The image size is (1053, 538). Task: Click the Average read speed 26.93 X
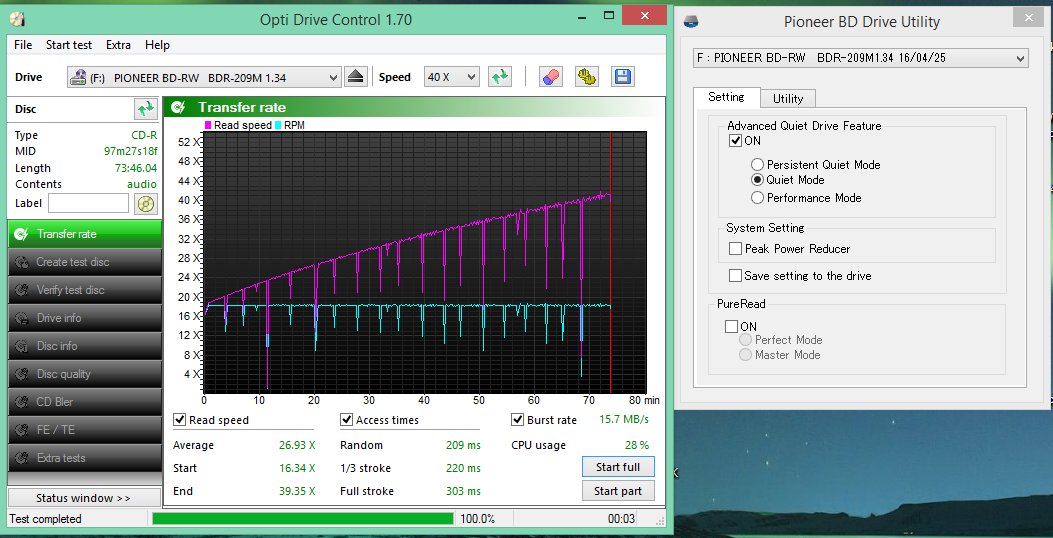pos(297,445)
